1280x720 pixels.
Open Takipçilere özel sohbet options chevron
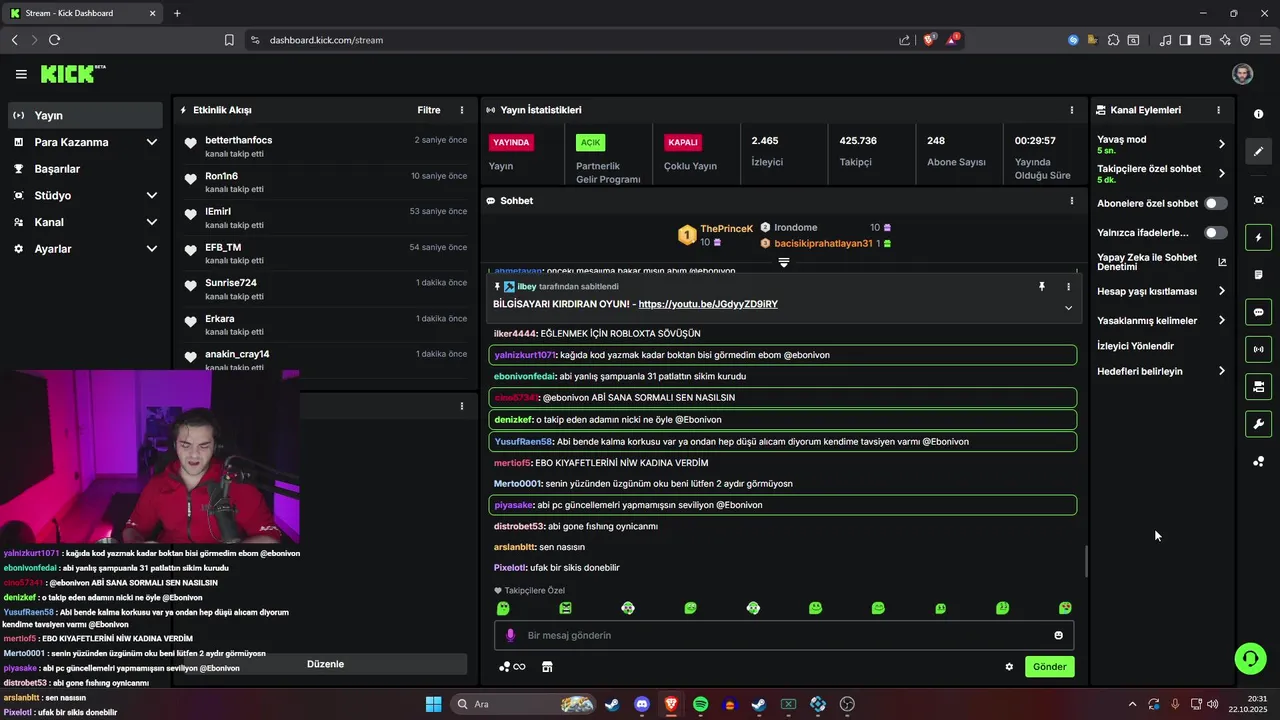tap(1221, 173)
